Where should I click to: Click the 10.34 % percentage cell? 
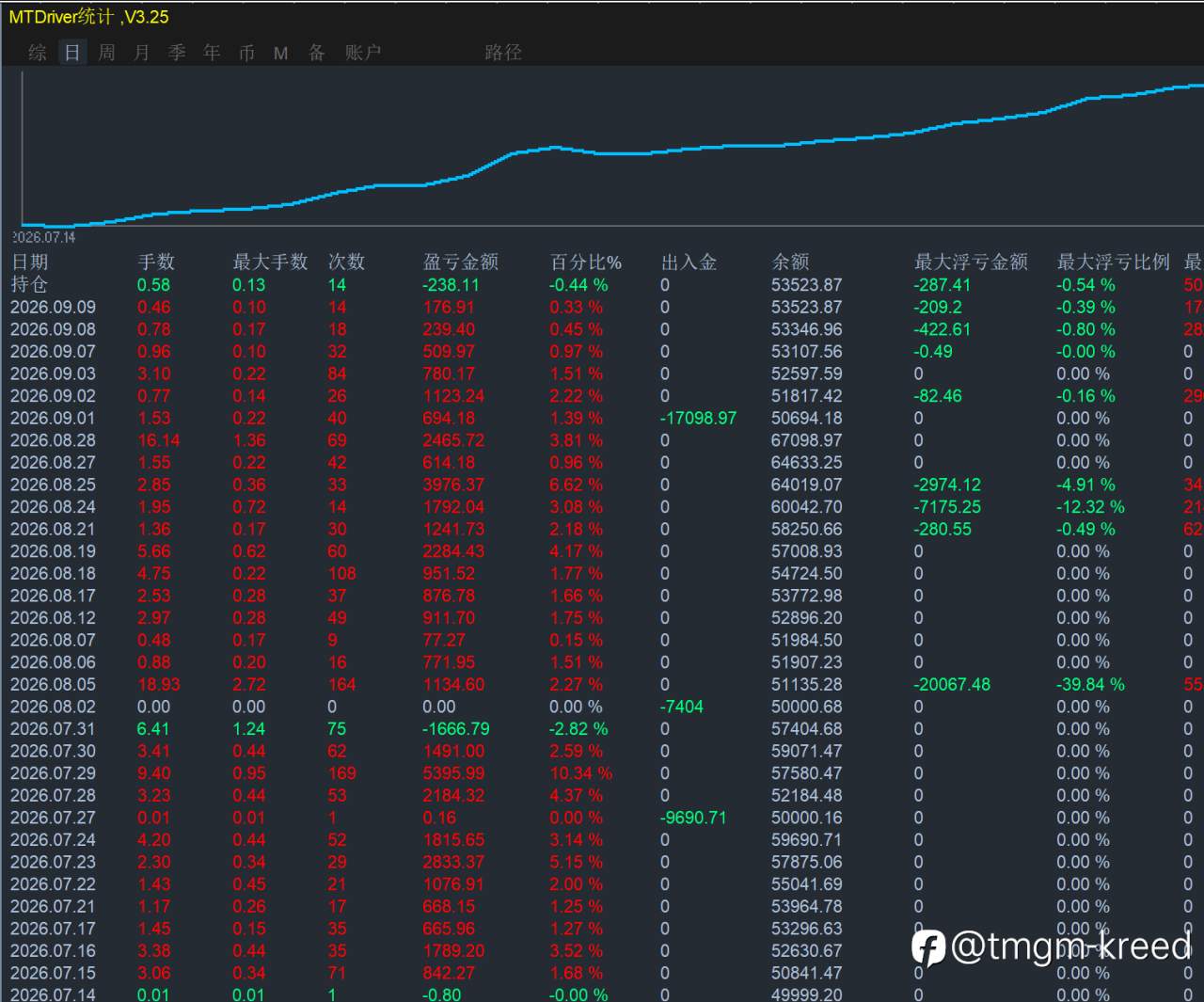[x=581, y=773]
